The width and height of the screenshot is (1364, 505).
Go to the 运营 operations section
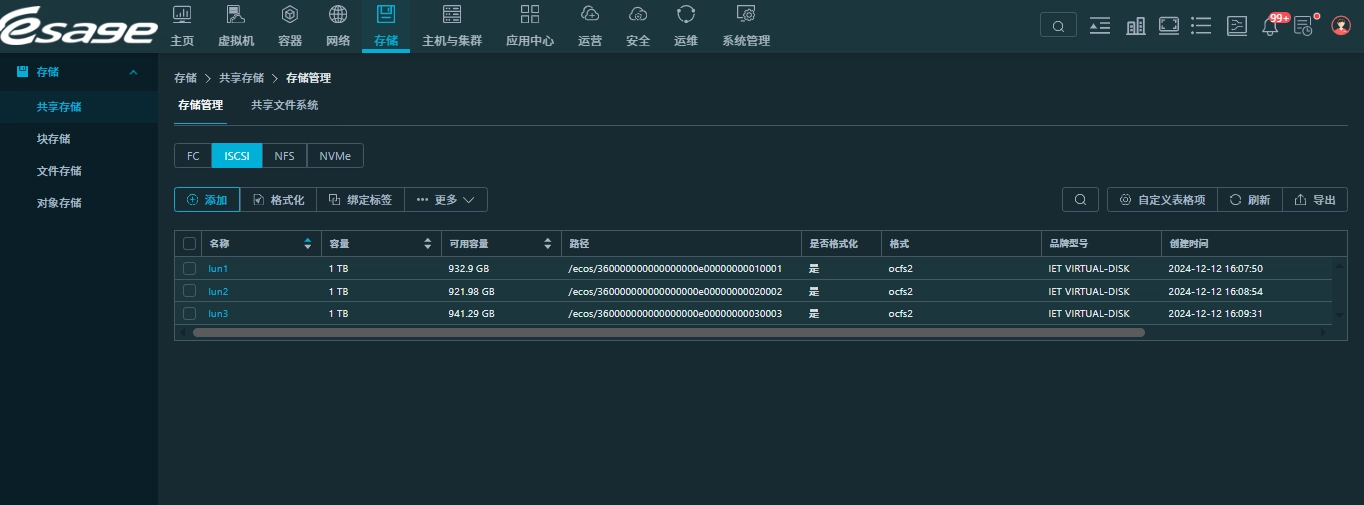click(x=590, y=26)
